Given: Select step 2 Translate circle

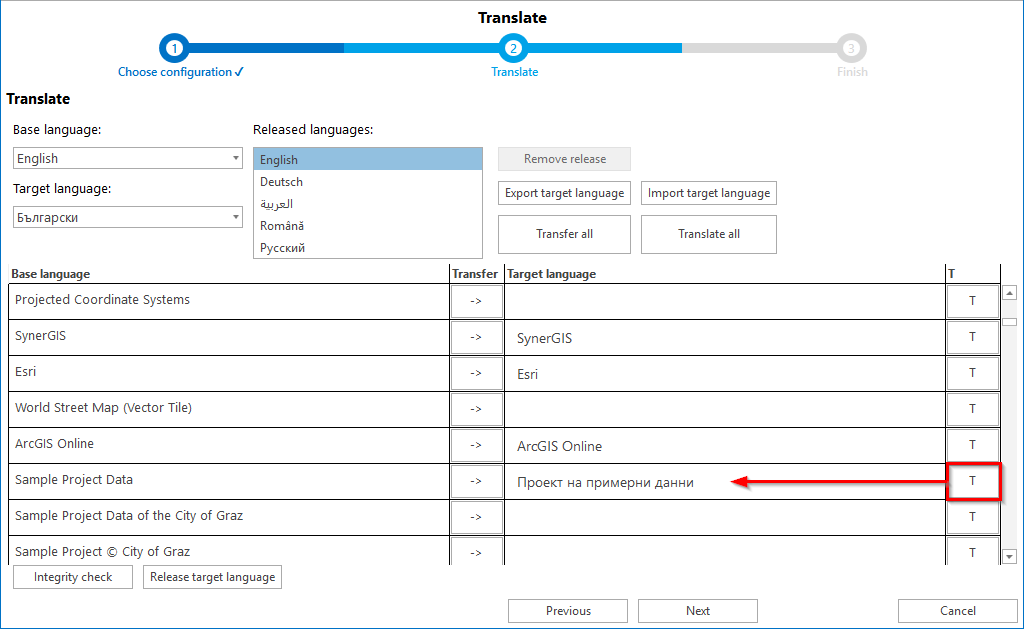Looking at the screenshot, I should (513, 47).
